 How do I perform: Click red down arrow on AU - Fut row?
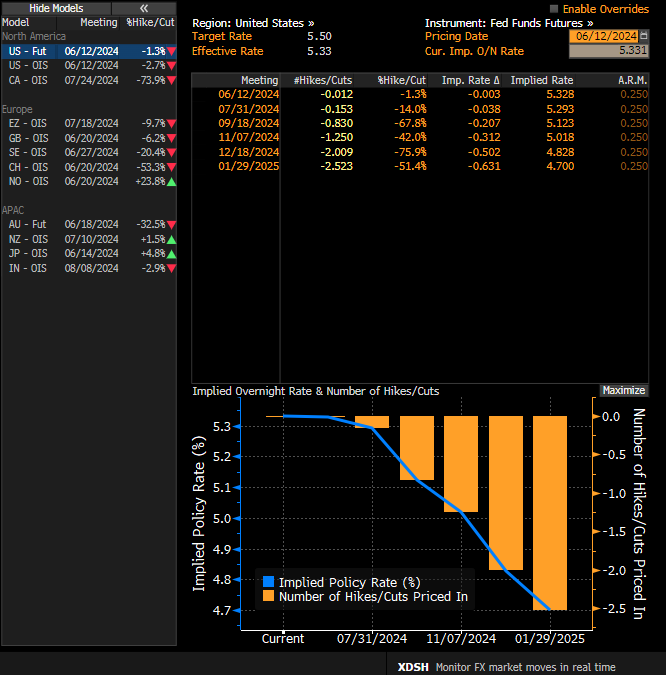[x=171, y=226]
